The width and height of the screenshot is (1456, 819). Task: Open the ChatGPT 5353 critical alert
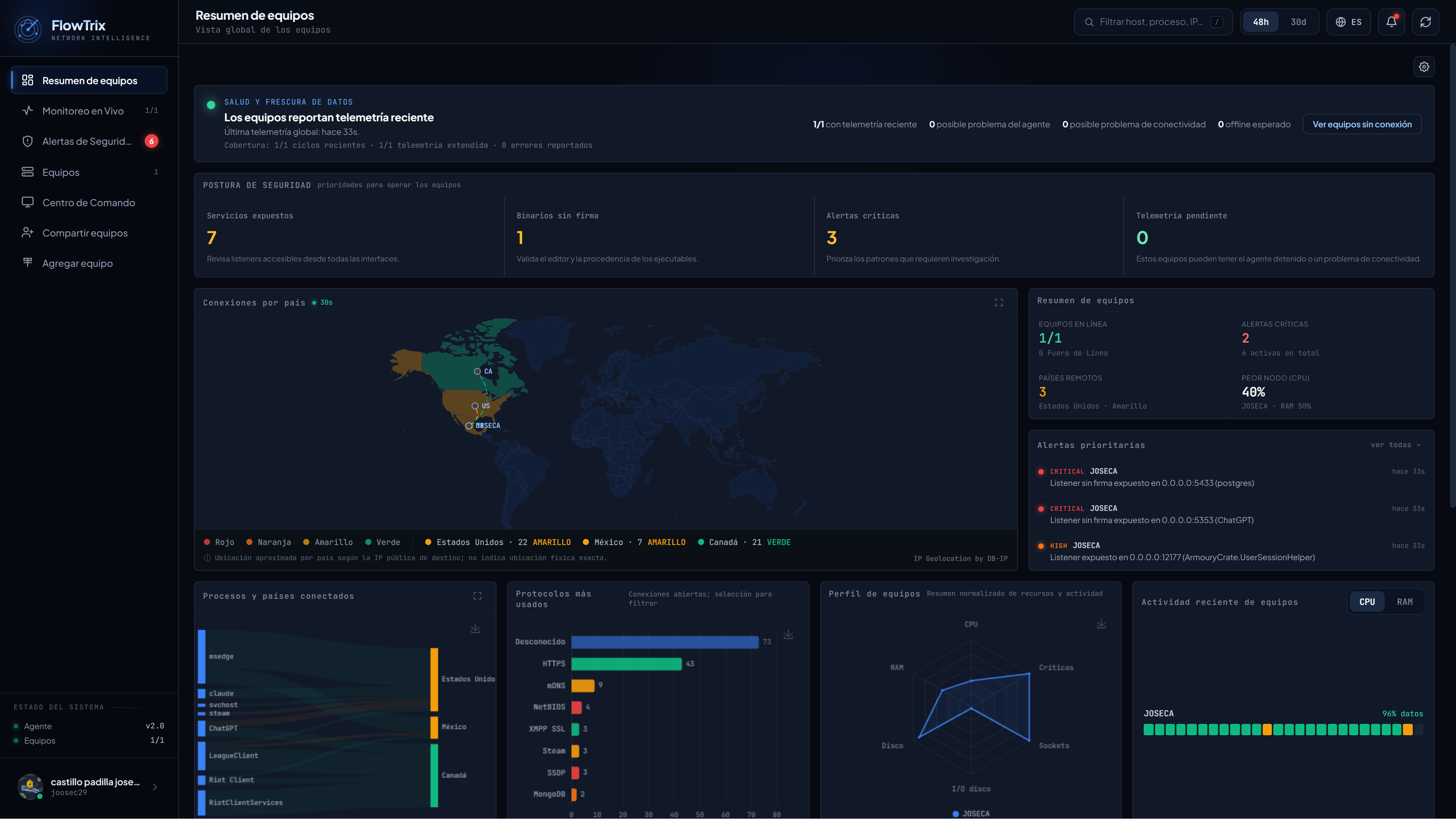coord(1231,514)
